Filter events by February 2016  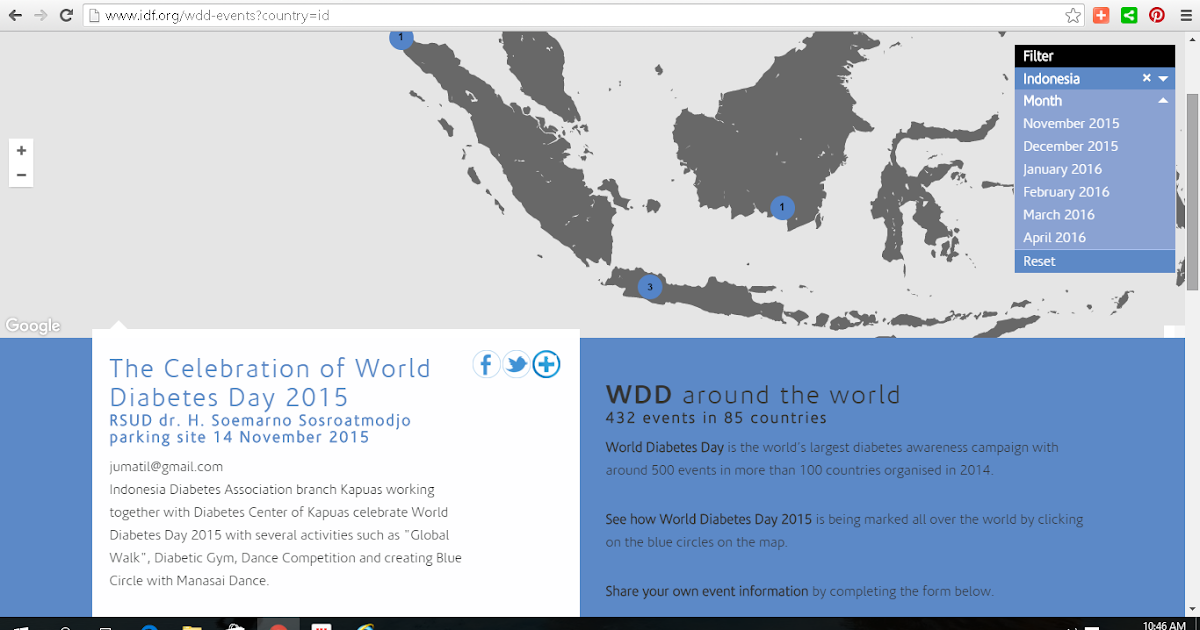(x=1066, y=192)
